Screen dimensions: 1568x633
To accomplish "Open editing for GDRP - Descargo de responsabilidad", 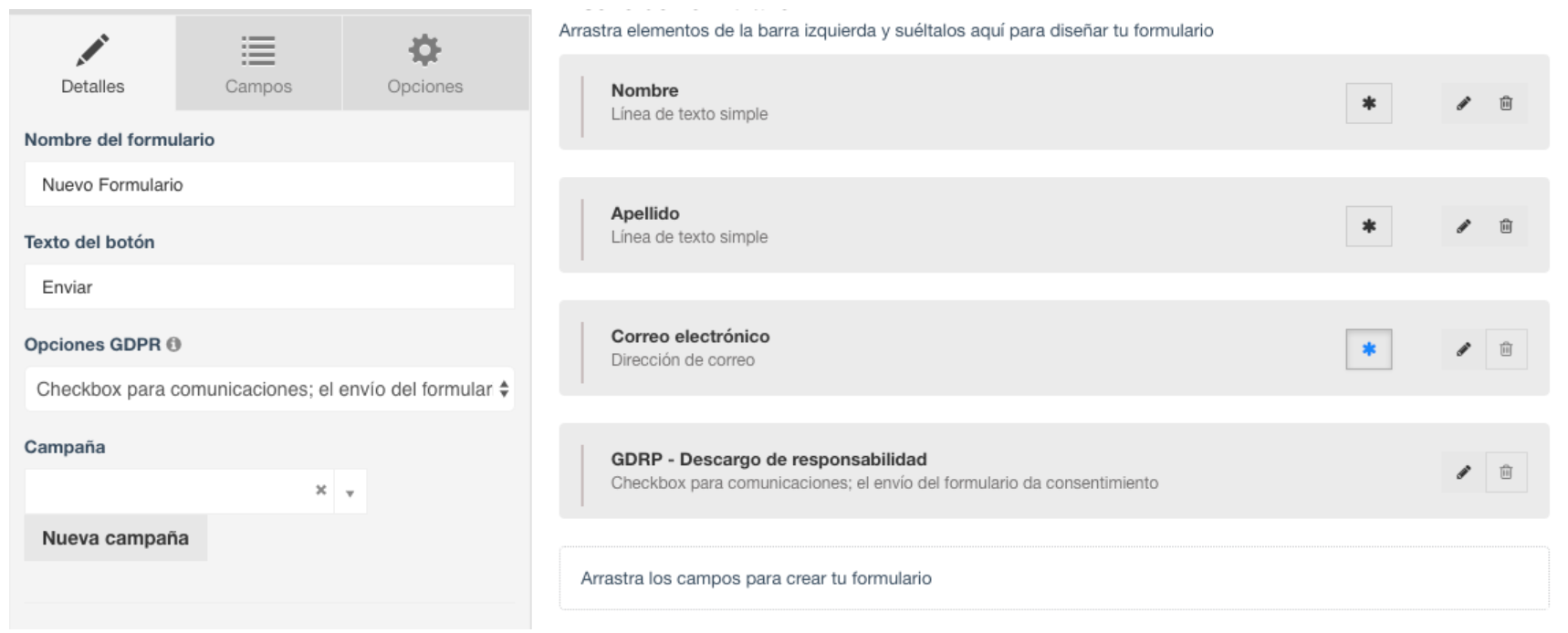I will click(1461, 472).
